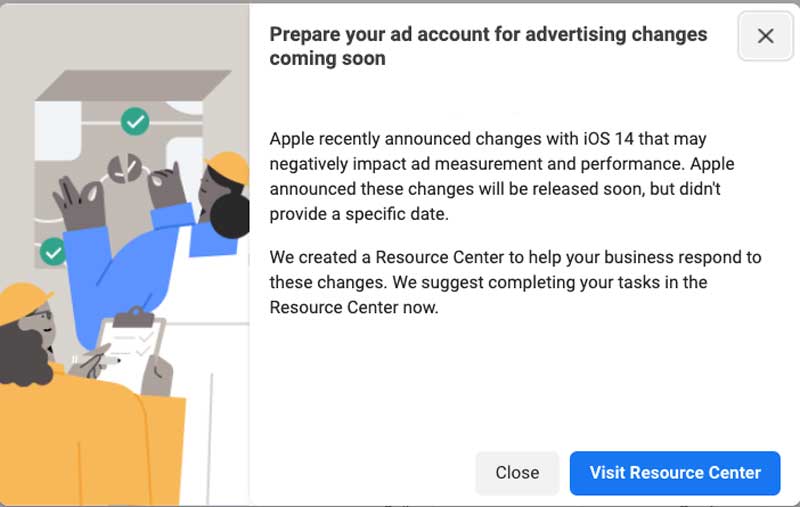Click the paragraph starting "We created a Resource Center"

(515, 282)
